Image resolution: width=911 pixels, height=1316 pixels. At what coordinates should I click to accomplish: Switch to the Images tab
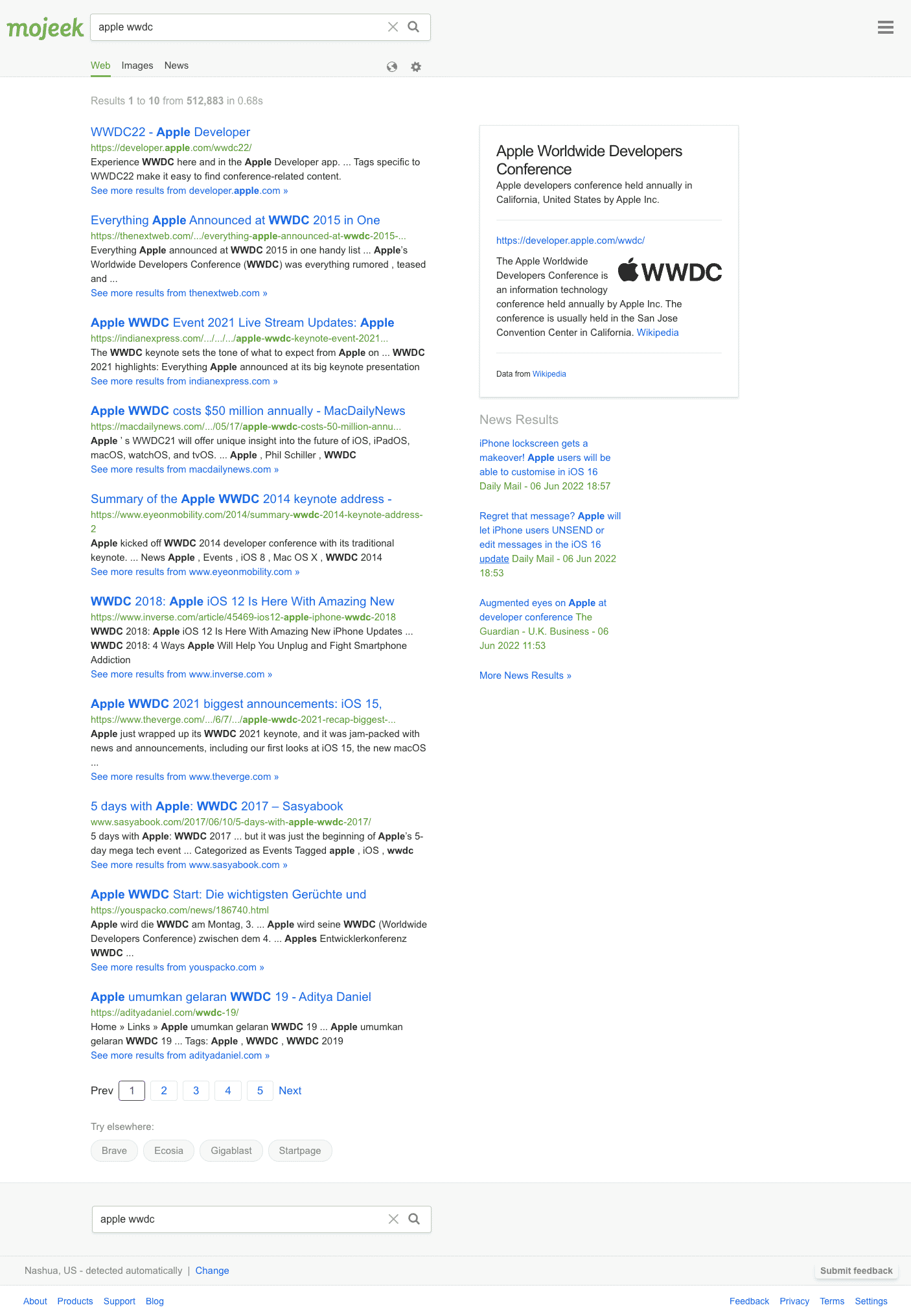pyautogui.click(x=137, y=65)
